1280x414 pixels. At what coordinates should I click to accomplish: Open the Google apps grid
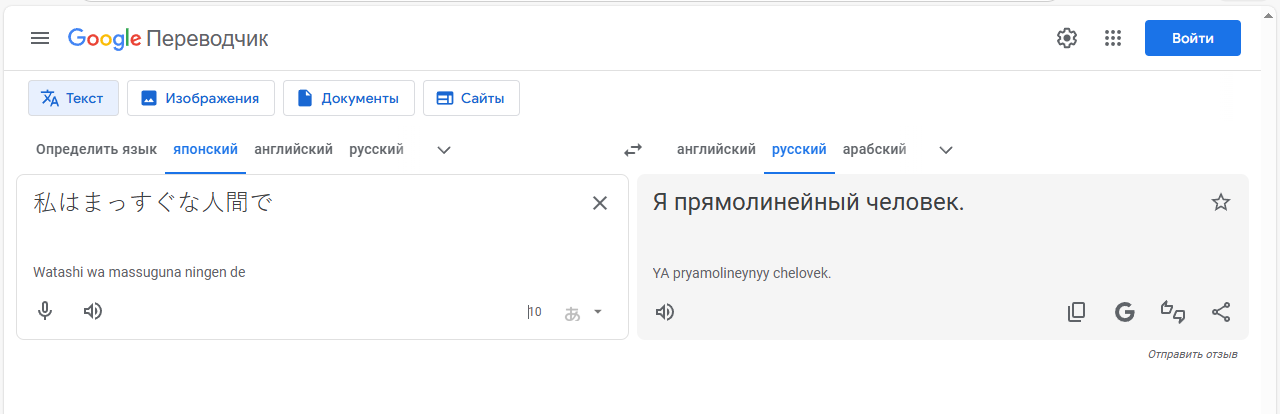point(1113,38)
